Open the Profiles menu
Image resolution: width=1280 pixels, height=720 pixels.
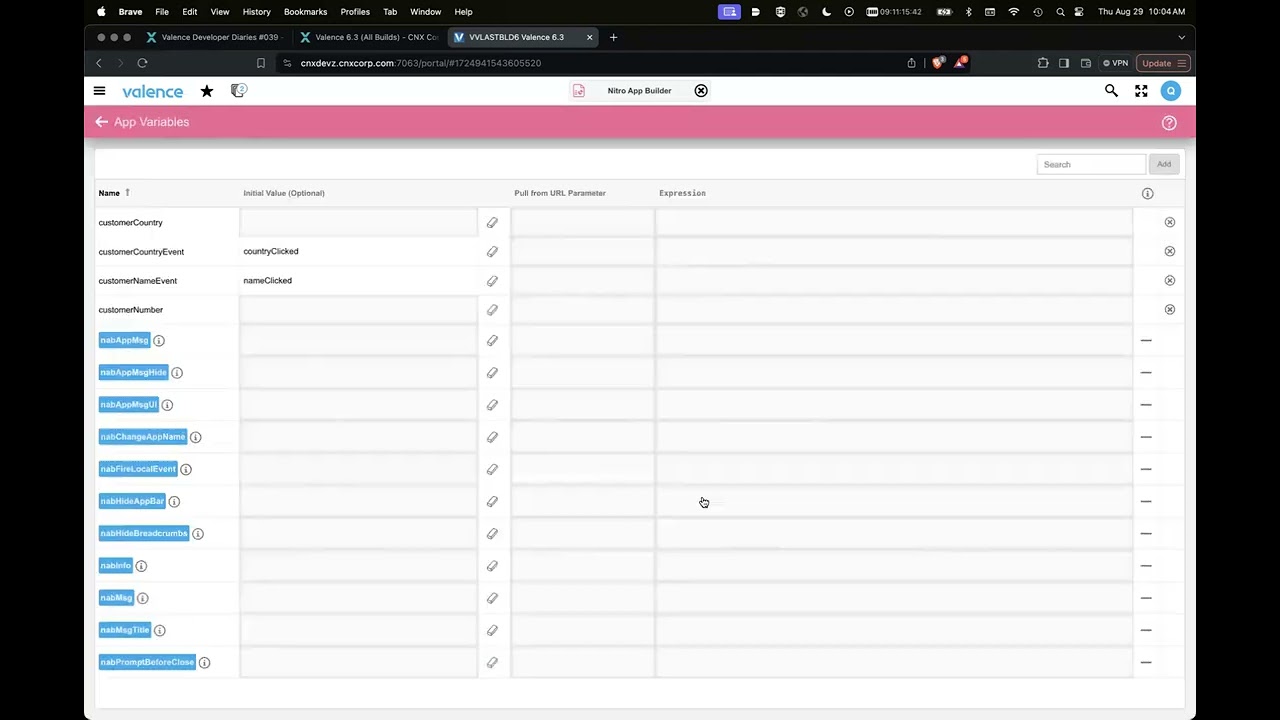(x=355, y=12)
